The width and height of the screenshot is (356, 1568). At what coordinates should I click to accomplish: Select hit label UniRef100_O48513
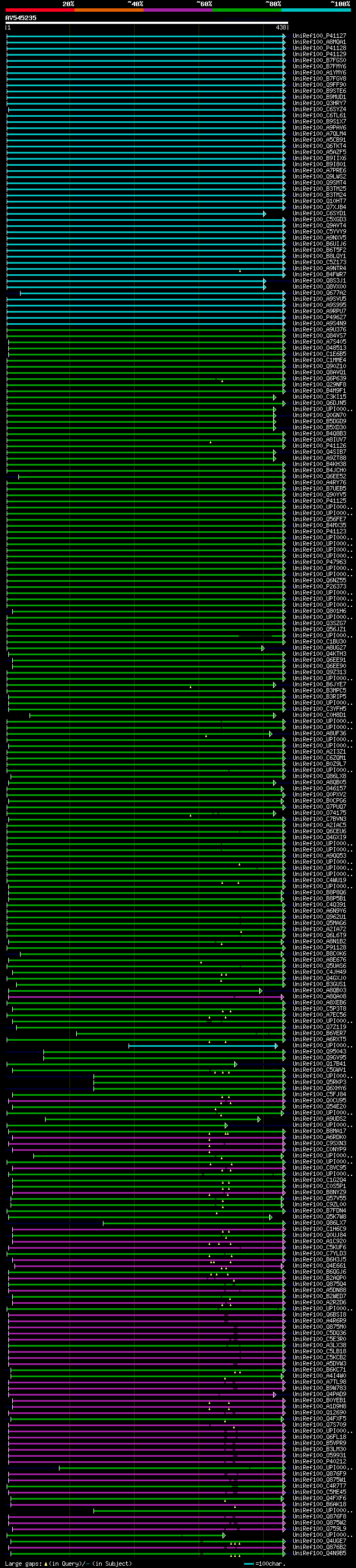coord(319,348)
